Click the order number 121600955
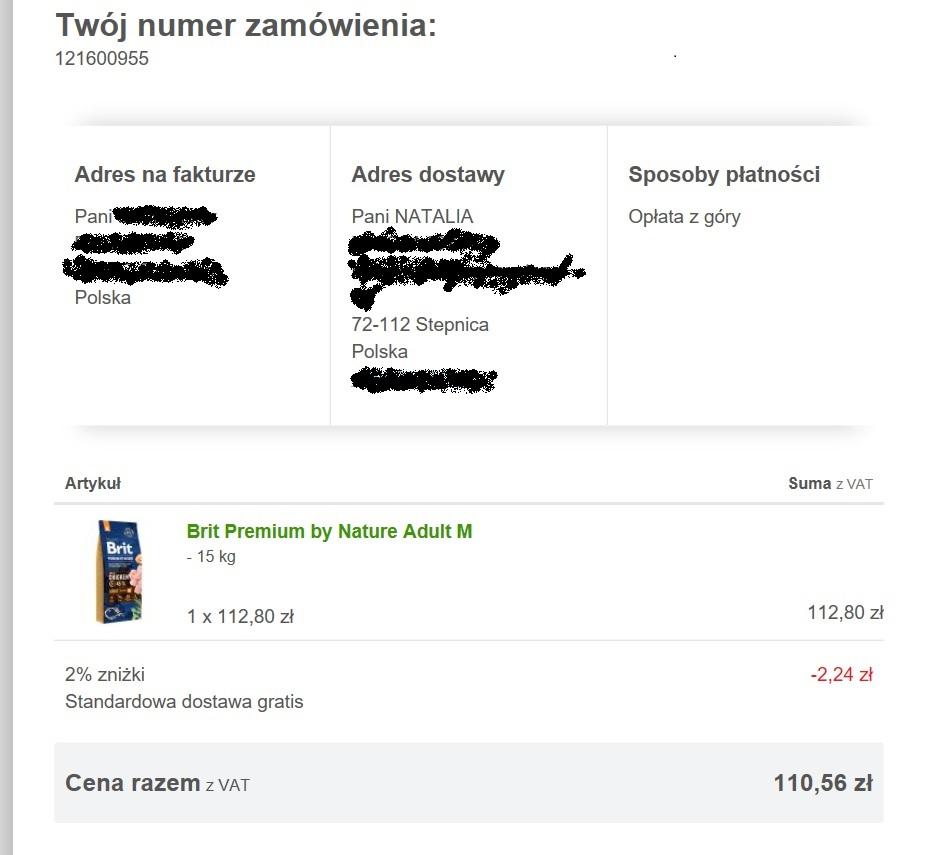 (102, 59)
